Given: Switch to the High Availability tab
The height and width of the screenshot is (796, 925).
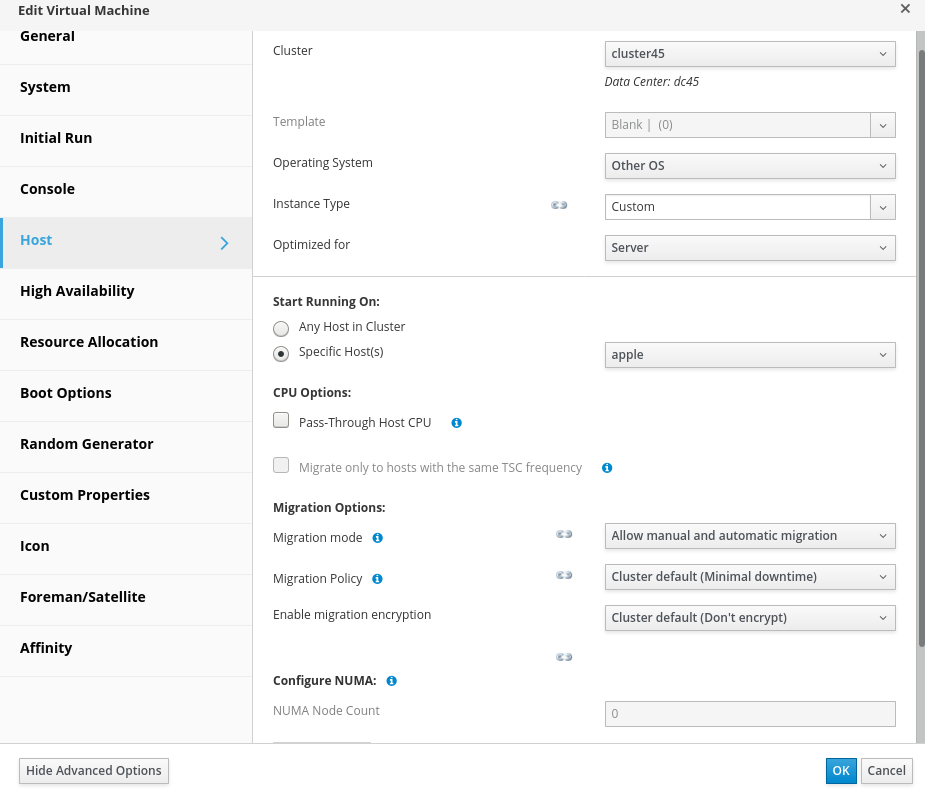Looking at the screenshot, I should pyautogui.click(x=77, y=291).
